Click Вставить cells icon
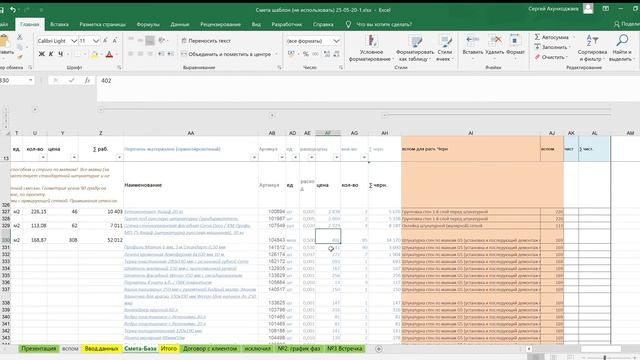The image size is (640, 360). click(x=473, y=40)
